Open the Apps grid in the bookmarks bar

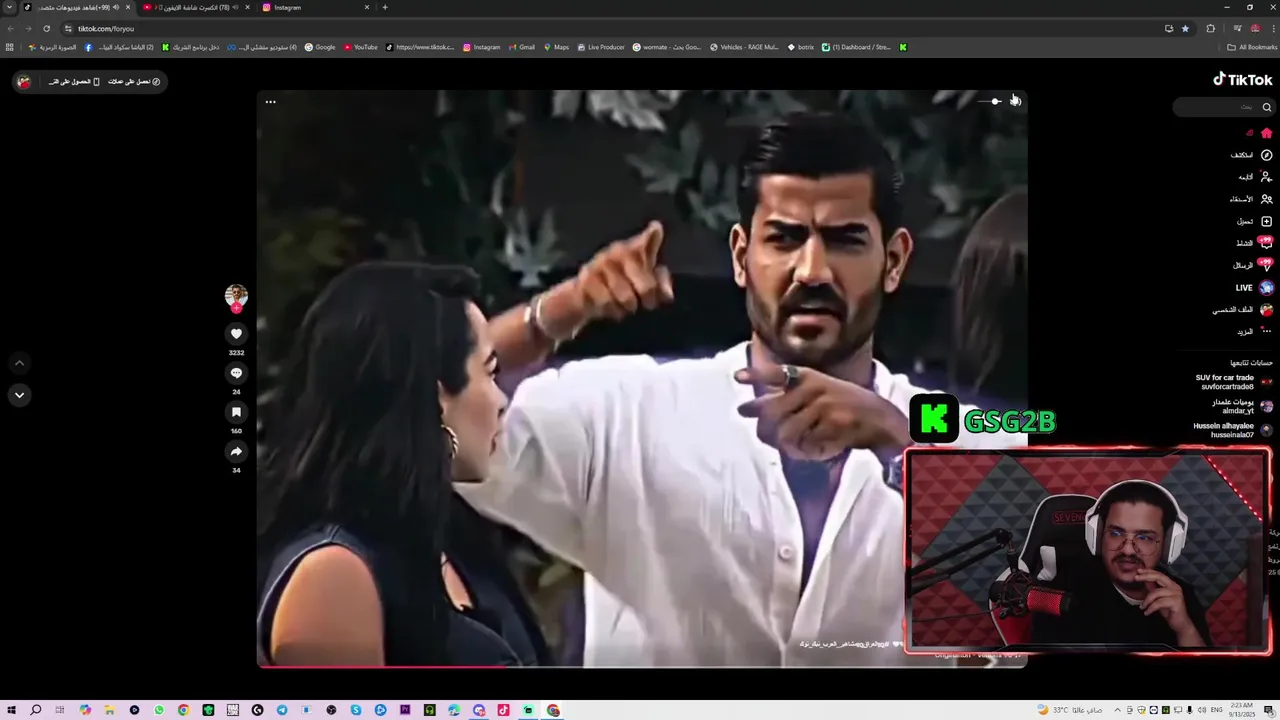click(x=10, y=47)
